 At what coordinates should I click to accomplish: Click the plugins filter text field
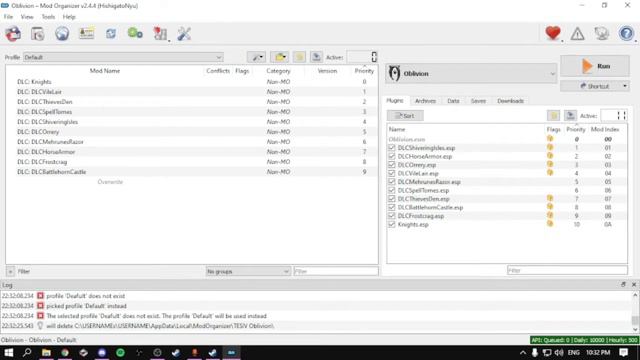click(567, 270)
